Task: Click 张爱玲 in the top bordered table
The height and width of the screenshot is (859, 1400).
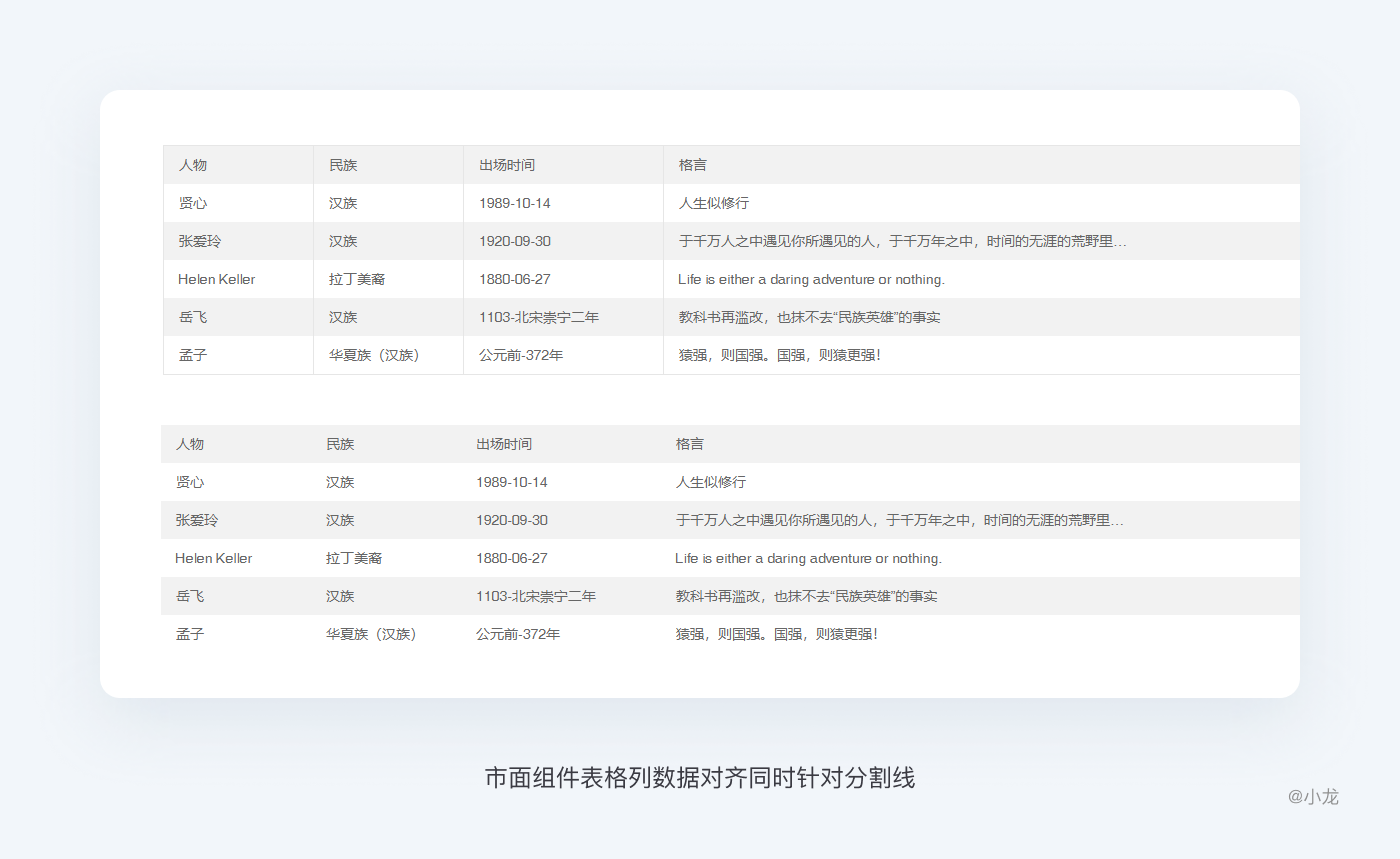Action: pos(198,241)
